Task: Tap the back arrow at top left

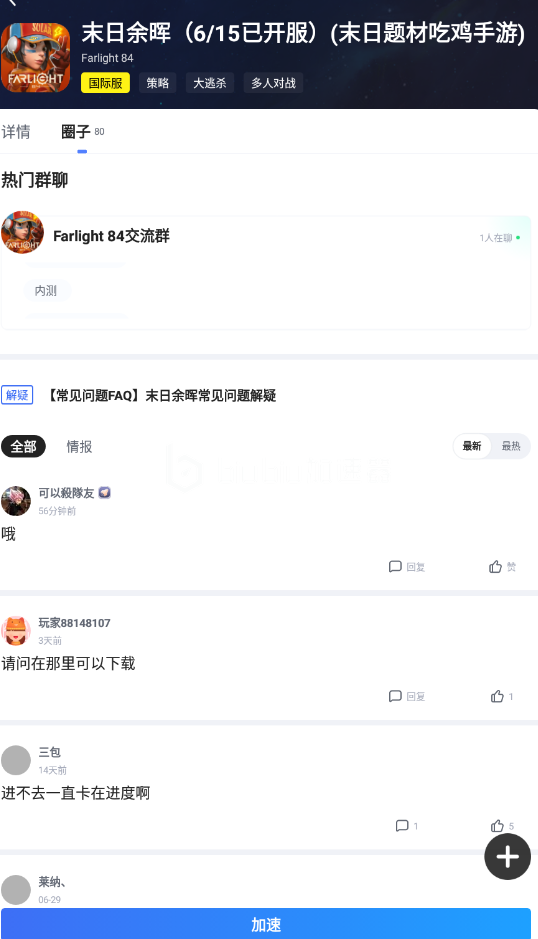Action: 11,3
